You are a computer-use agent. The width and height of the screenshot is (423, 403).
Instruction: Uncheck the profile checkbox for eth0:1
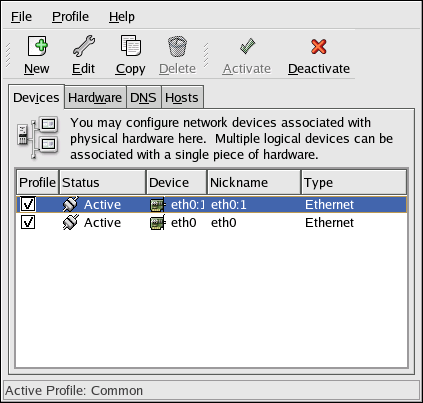pyautogui.click(x=28, y=204)
